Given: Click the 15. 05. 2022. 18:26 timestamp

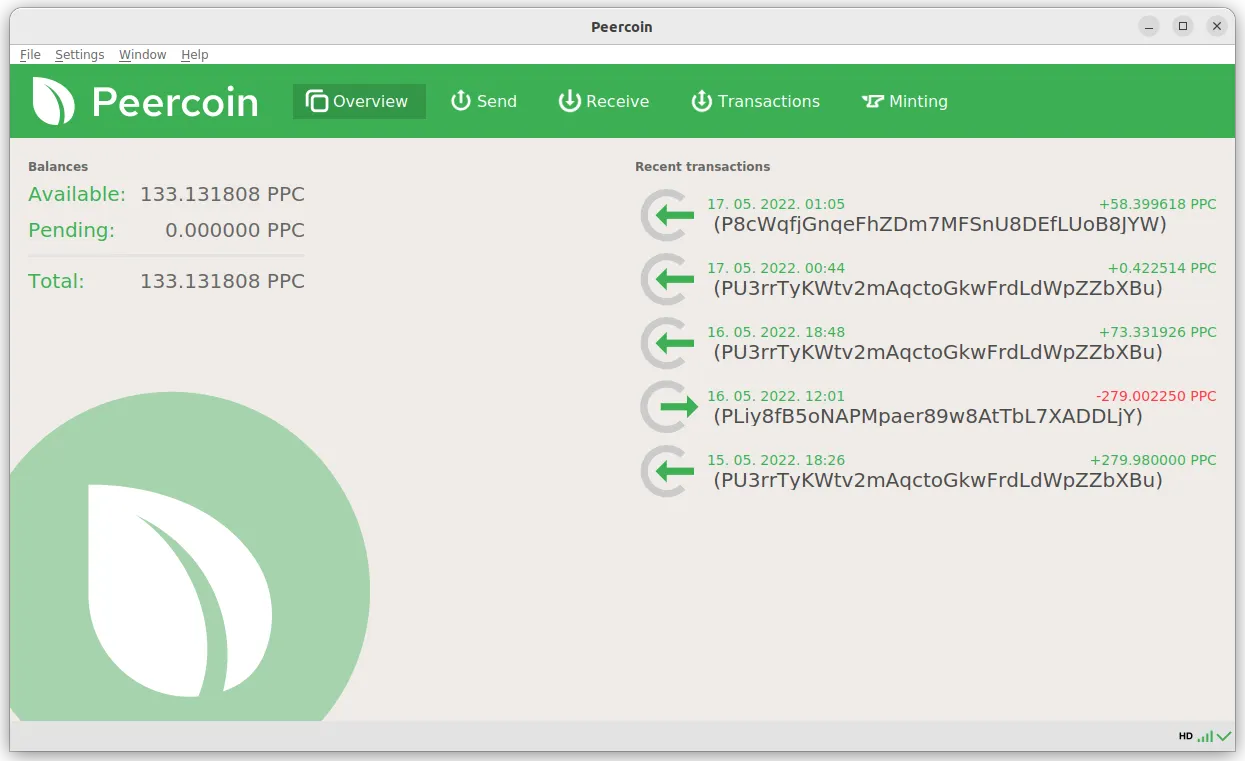Looking at the screenshot, I should pos(776,460).
